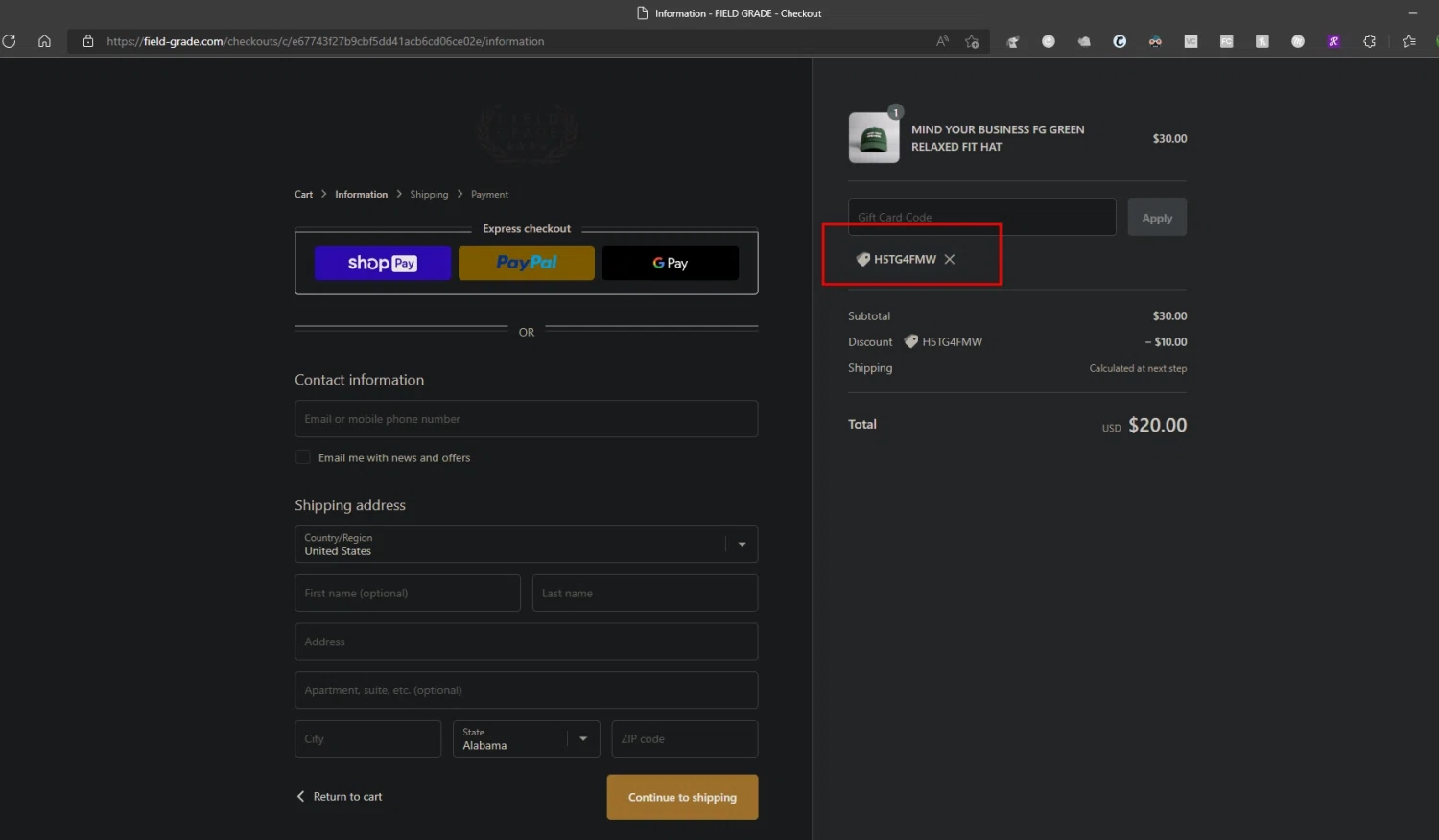Click the hat product thumbnail

click(874, 138)
